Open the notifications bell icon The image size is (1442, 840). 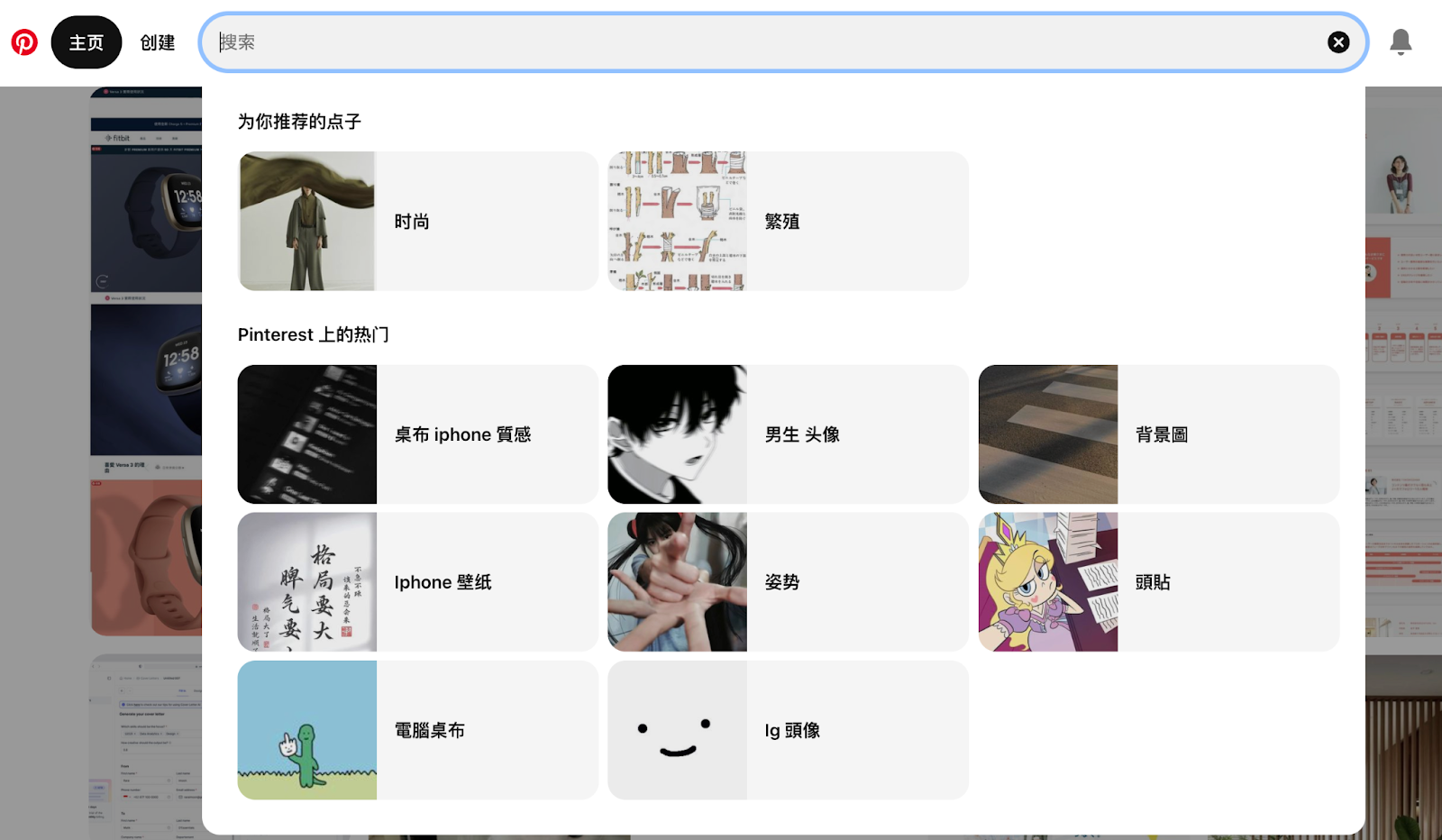pos(1401,42)
